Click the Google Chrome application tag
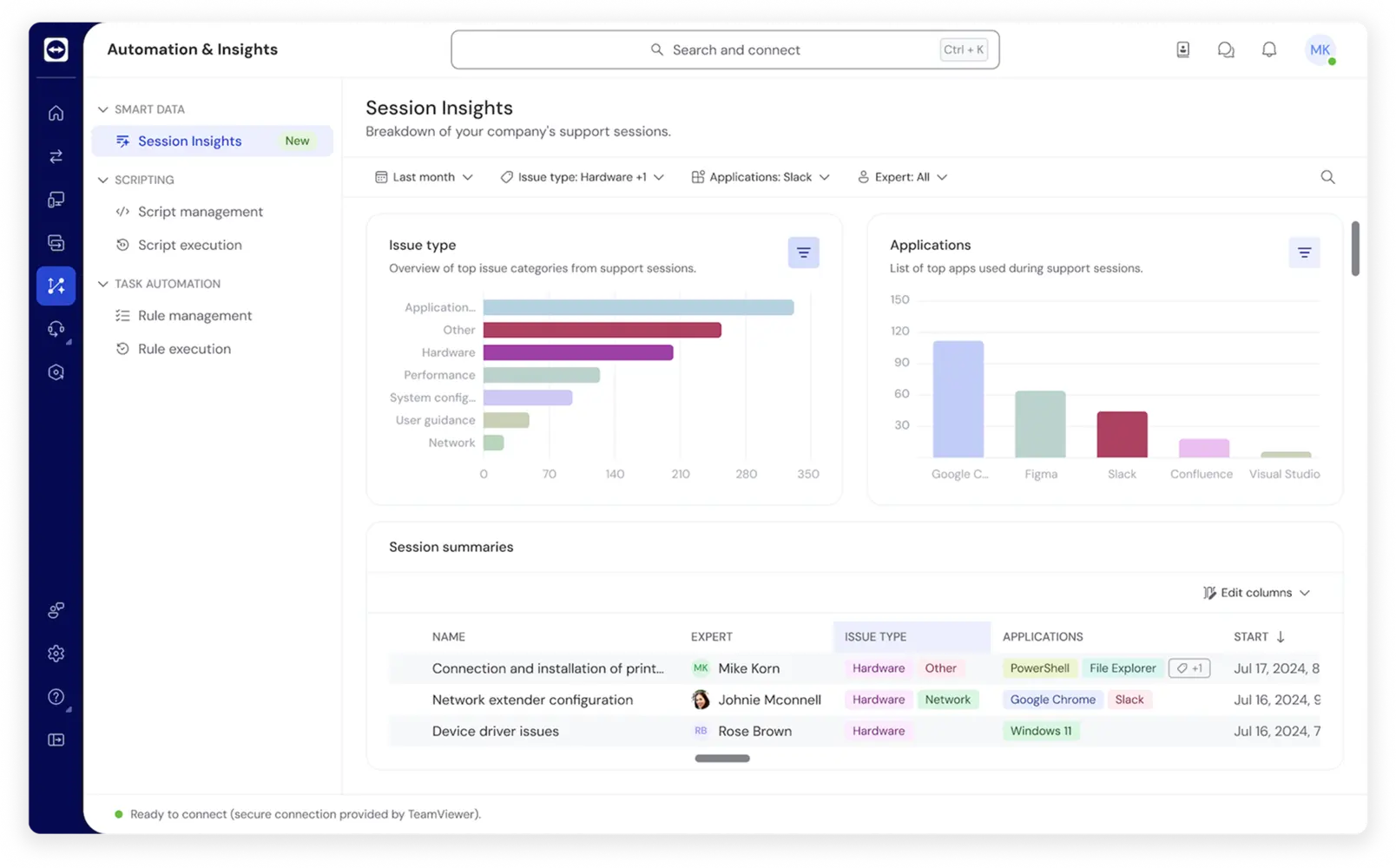 point(1052,700)
